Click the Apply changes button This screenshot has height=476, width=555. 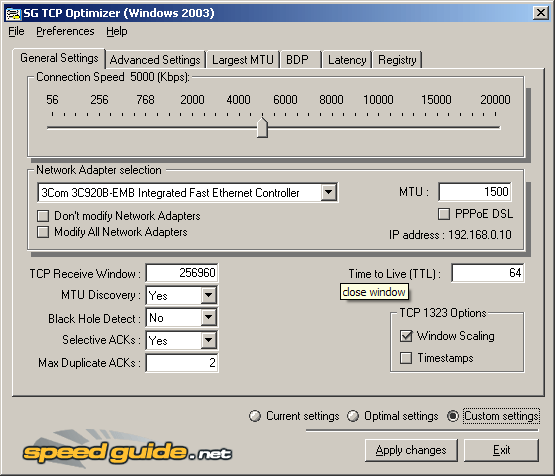coord(411,450)
